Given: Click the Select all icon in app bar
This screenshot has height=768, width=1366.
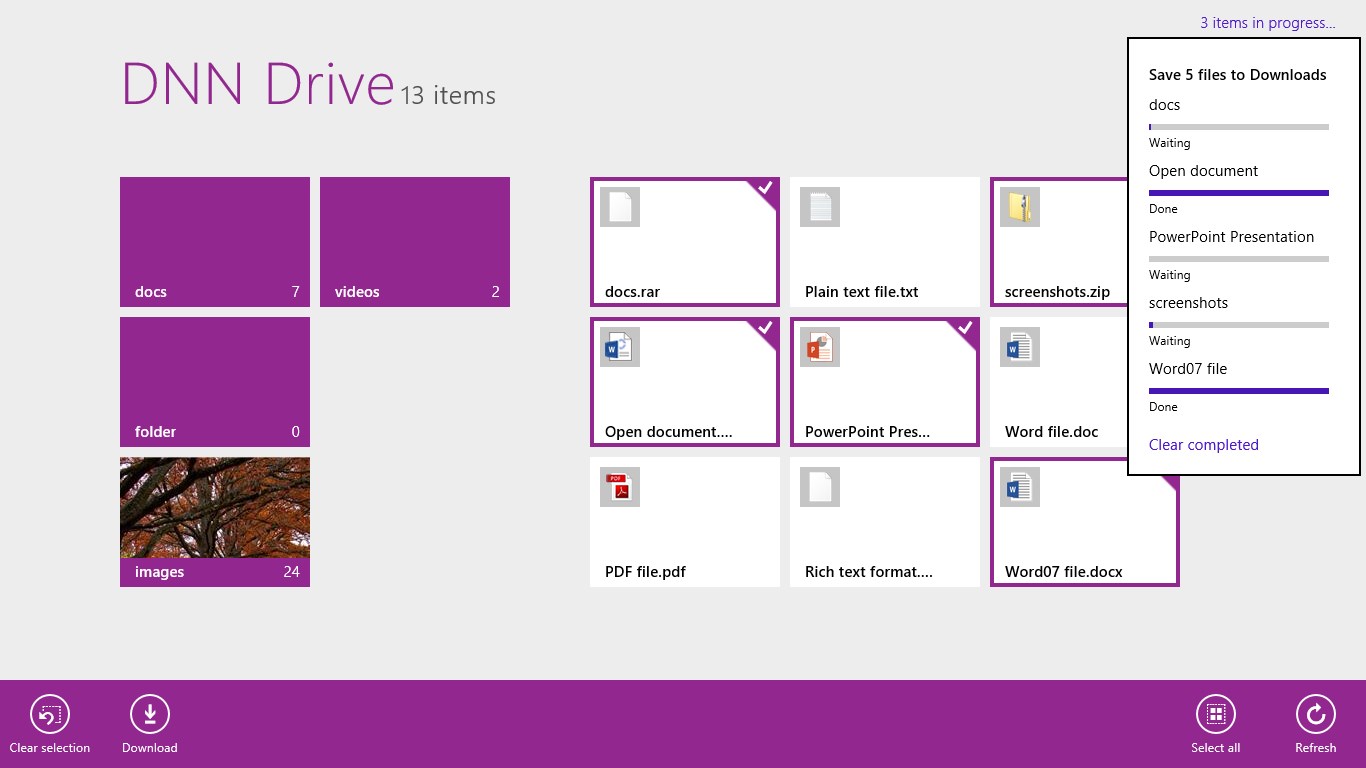Looking at the screenshot, I should coord(1216,714).
